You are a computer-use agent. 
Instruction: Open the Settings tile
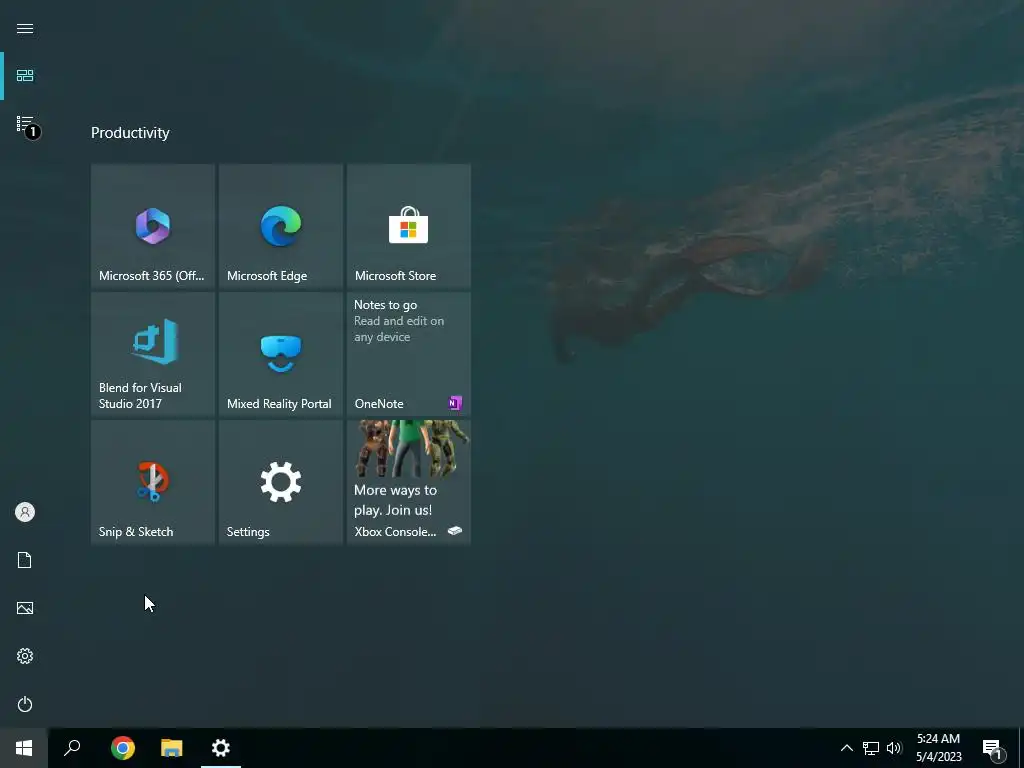[x=281, y=482]
